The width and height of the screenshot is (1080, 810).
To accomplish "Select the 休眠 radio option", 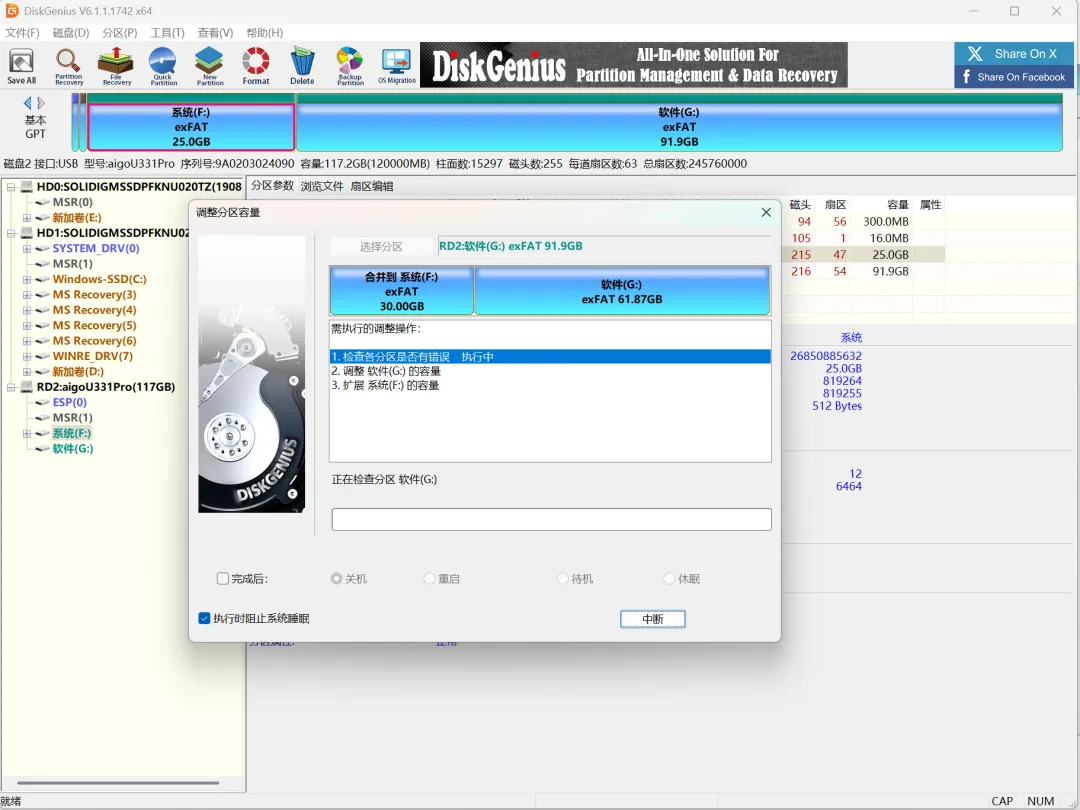I will (669, 579).
